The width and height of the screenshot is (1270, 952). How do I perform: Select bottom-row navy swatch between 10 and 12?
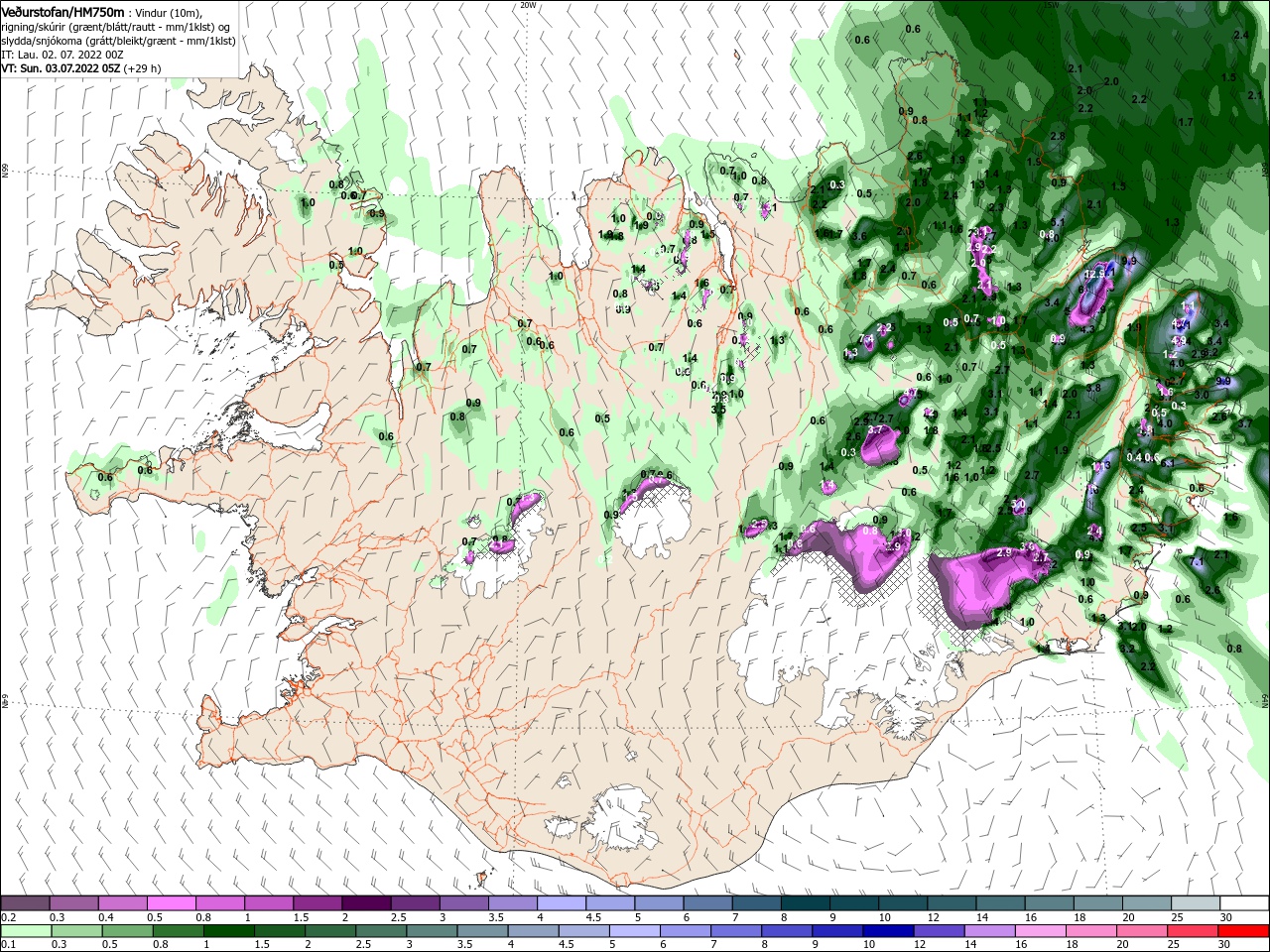889,931
